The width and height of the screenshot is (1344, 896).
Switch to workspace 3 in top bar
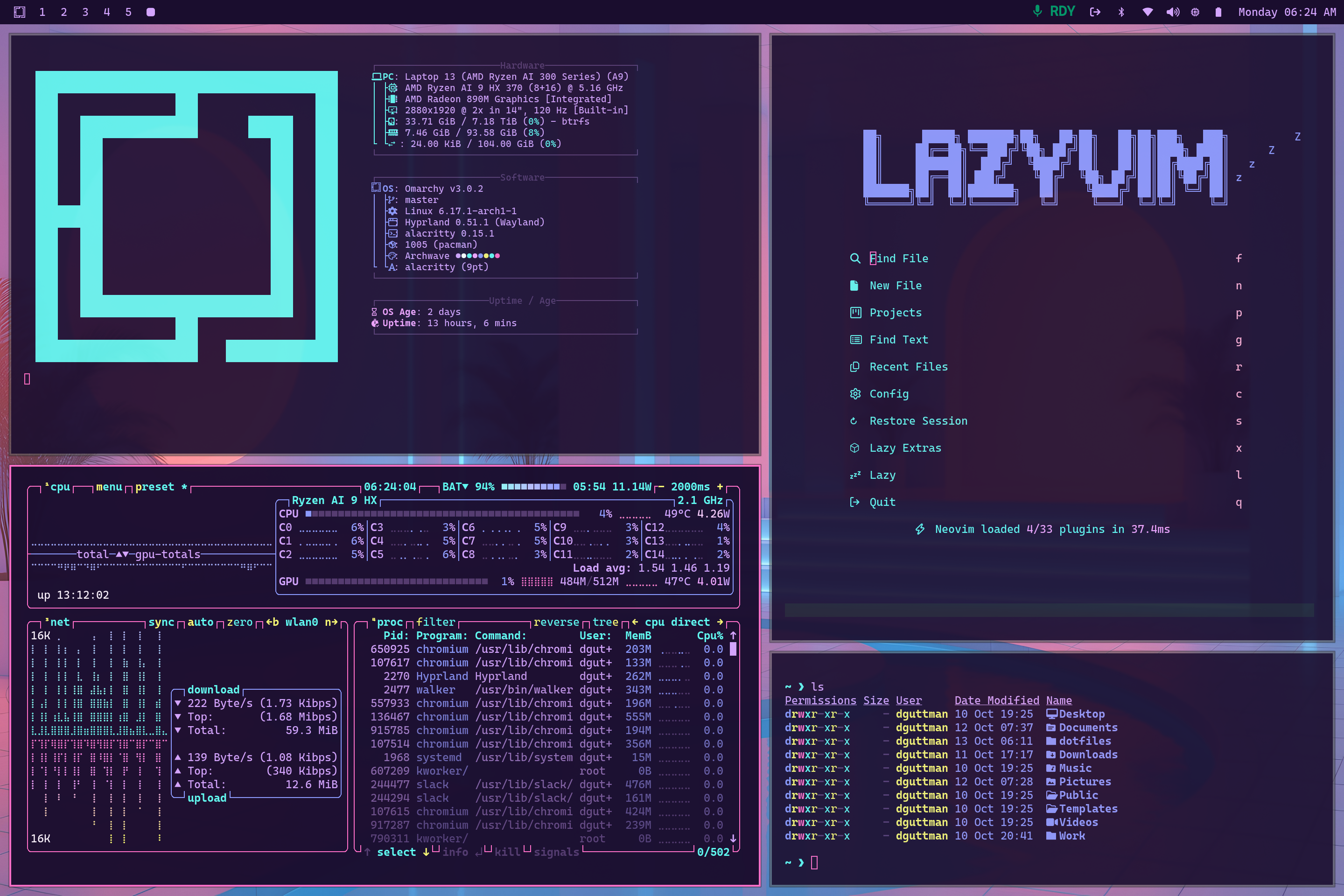(x=85, y=12)
